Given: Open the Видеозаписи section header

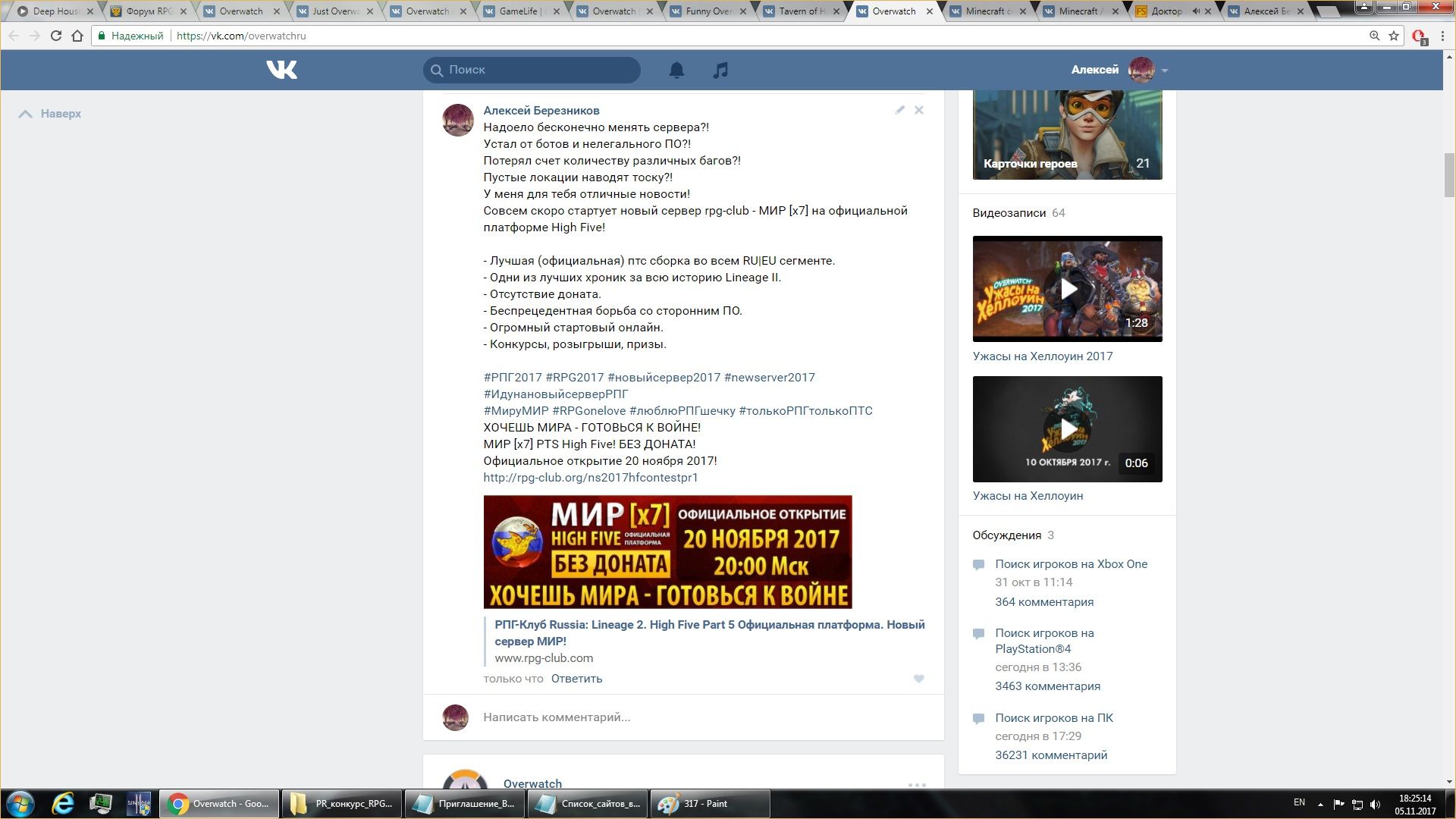Looking at the screenshot, I should click(x=1009, y=213).
